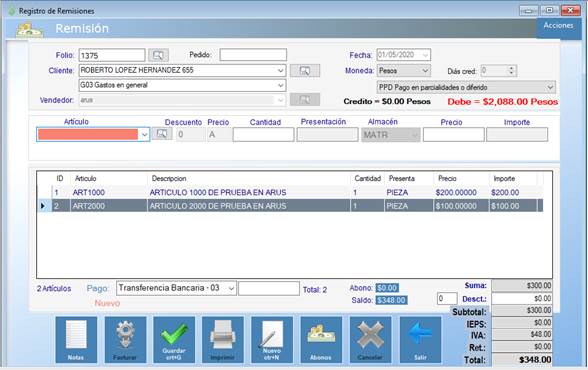Click the IVA $48.00 field
Screen dimensions: 588x370
point(522,334)
